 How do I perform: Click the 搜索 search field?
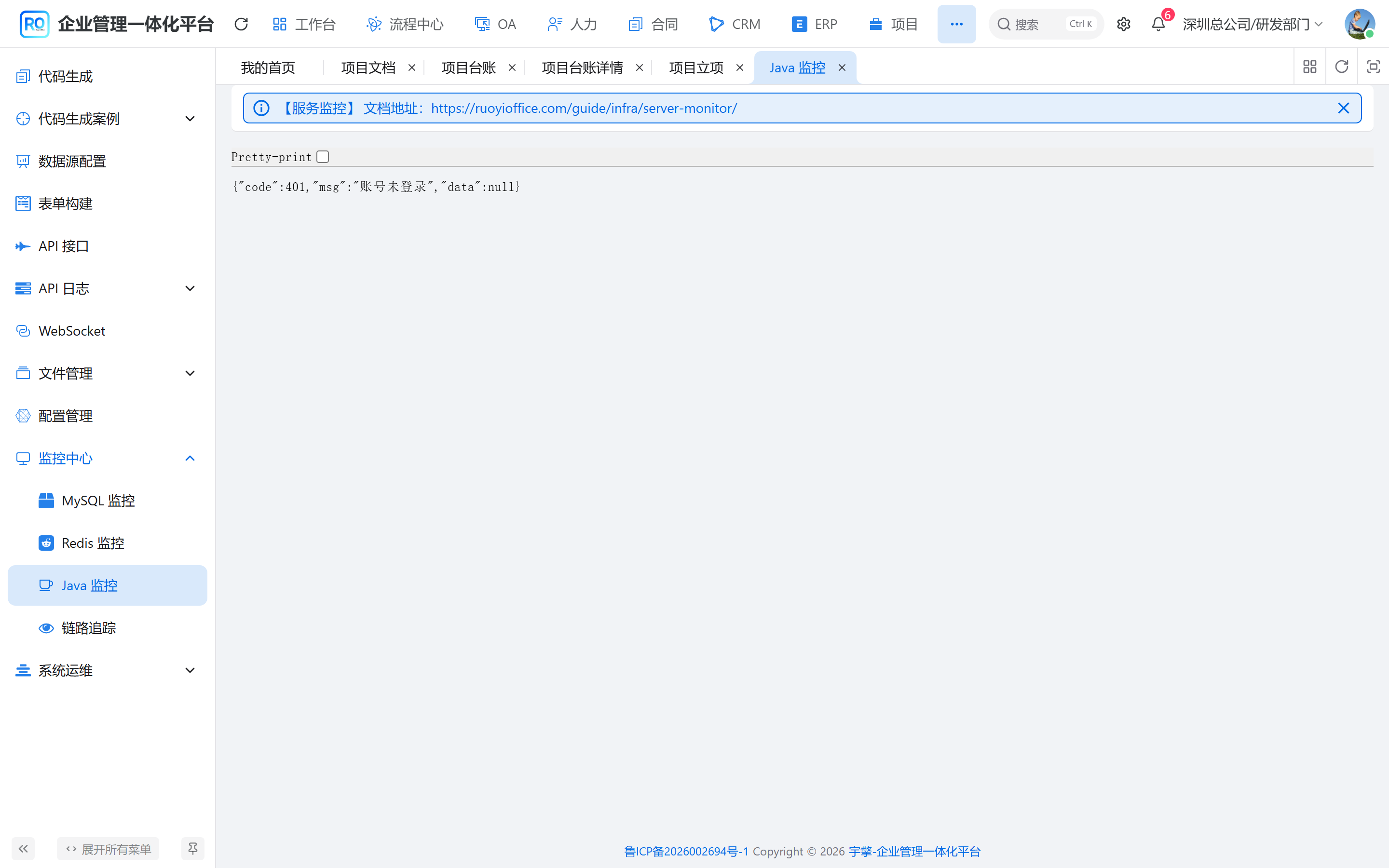tap(1046, 24)
